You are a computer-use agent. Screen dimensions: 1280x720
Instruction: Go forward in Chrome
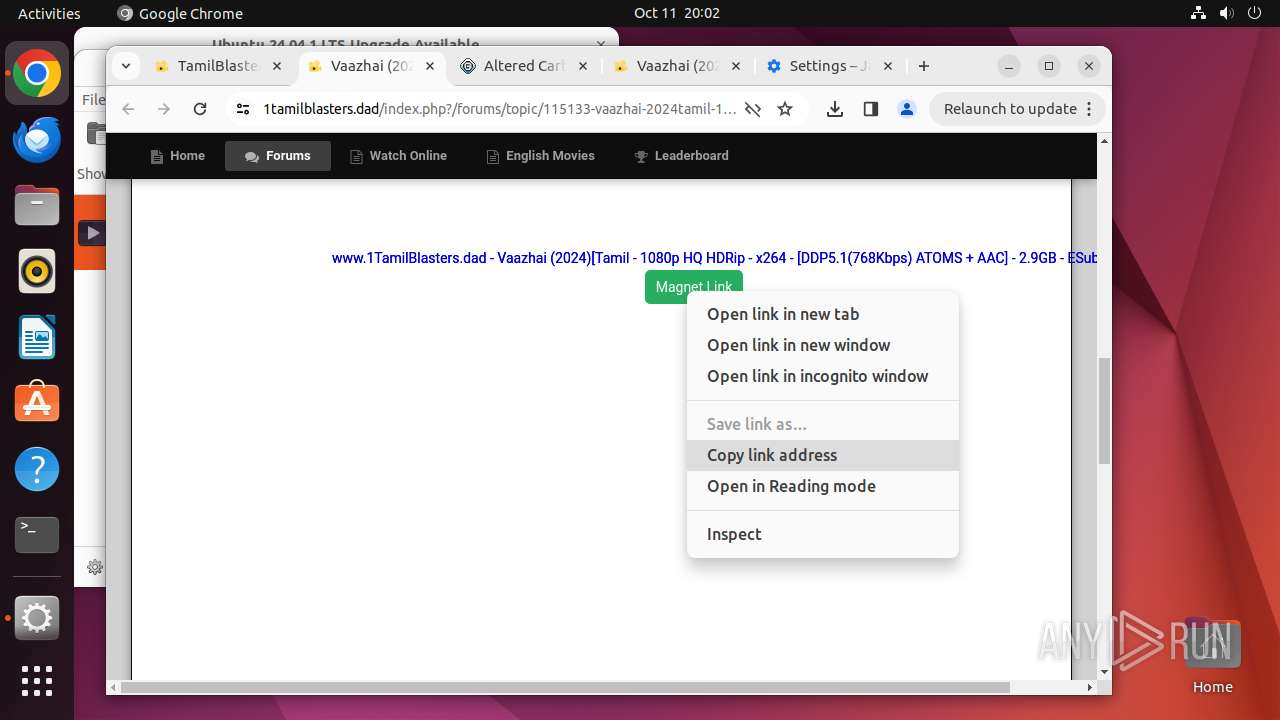tap(164, 109)
